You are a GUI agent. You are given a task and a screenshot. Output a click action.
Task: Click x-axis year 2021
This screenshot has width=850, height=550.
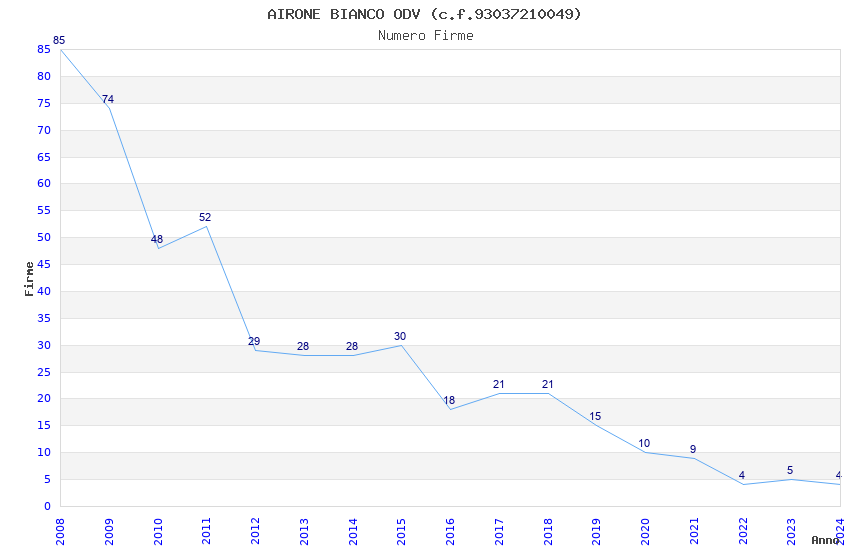(x=694, y=531)
